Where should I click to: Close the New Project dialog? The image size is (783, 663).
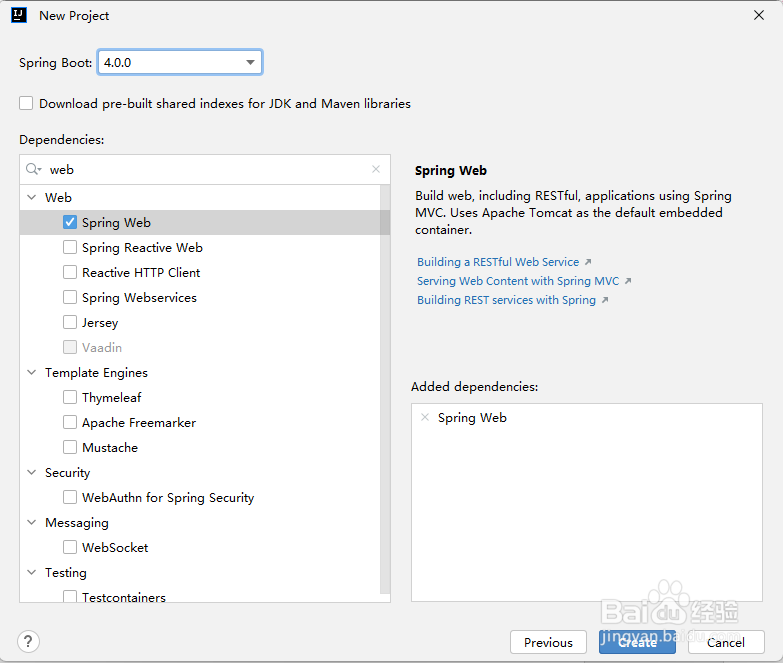pyautogui.click(x=759, y=15)
